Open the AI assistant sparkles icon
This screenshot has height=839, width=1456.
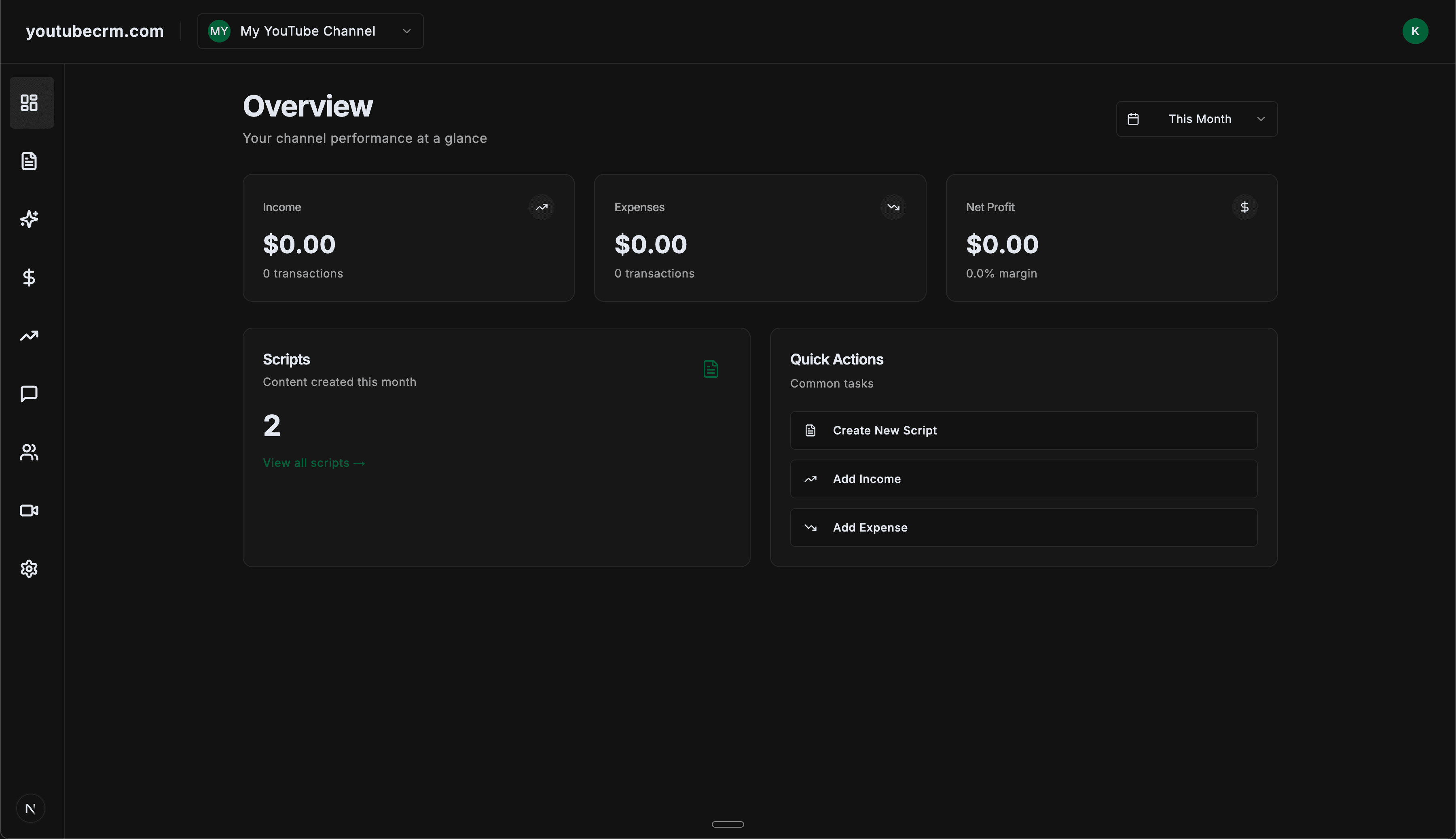pos(30,220)
